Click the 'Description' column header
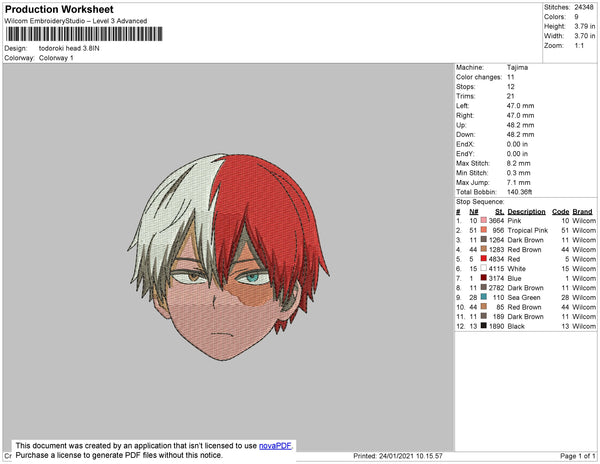600x464 pixels. pyautogui.click(x=527, y=212)
